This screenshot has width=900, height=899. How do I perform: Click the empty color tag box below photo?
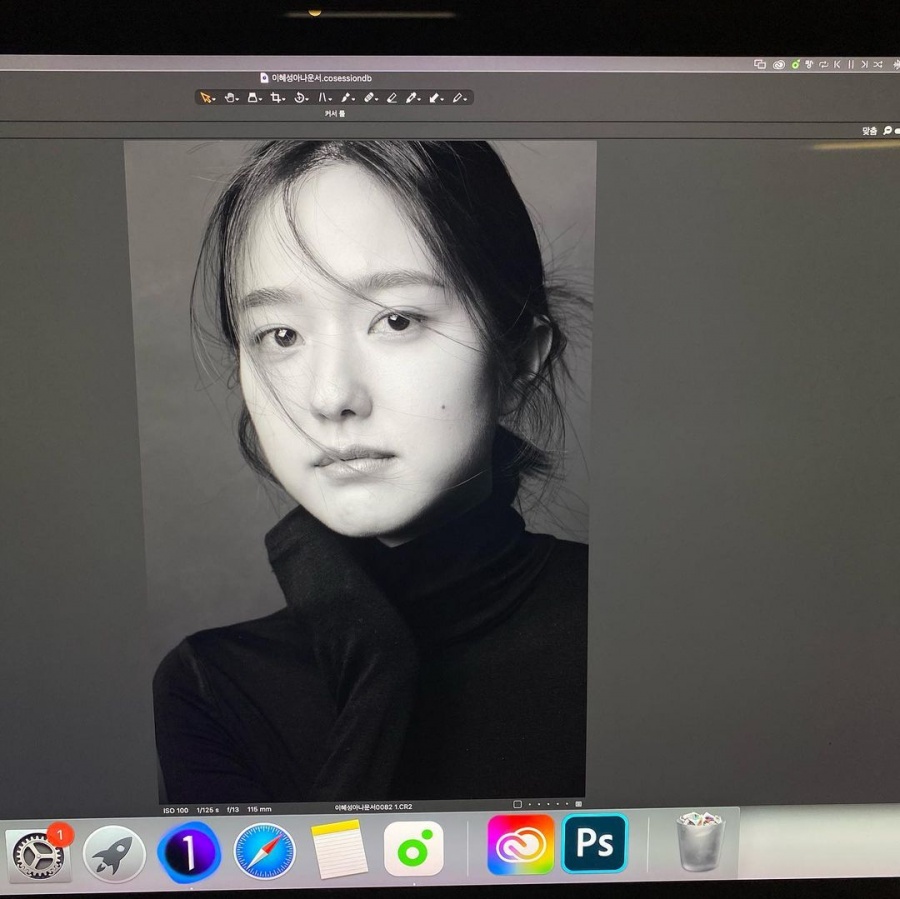point(517,804)
